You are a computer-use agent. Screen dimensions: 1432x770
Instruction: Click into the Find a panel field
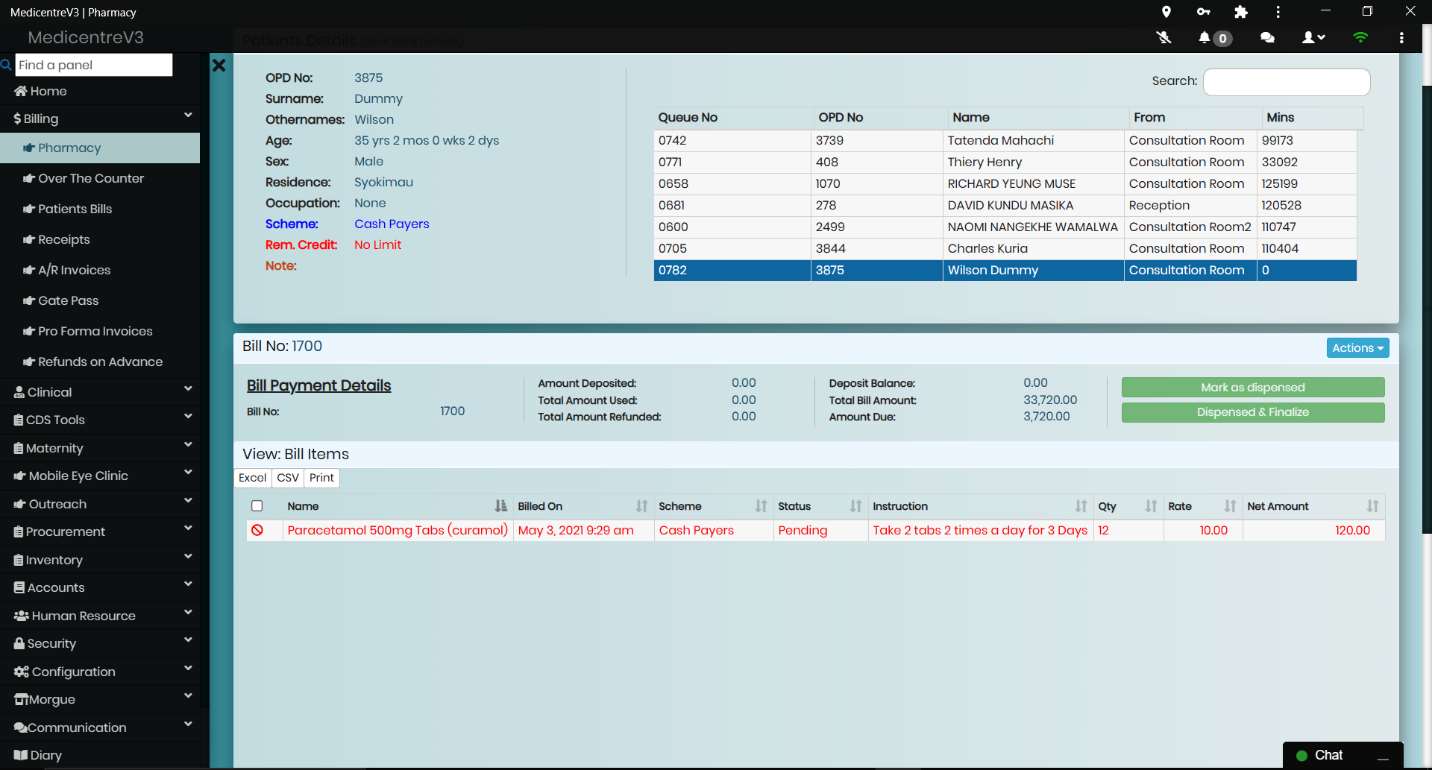[x=94, y=65]
